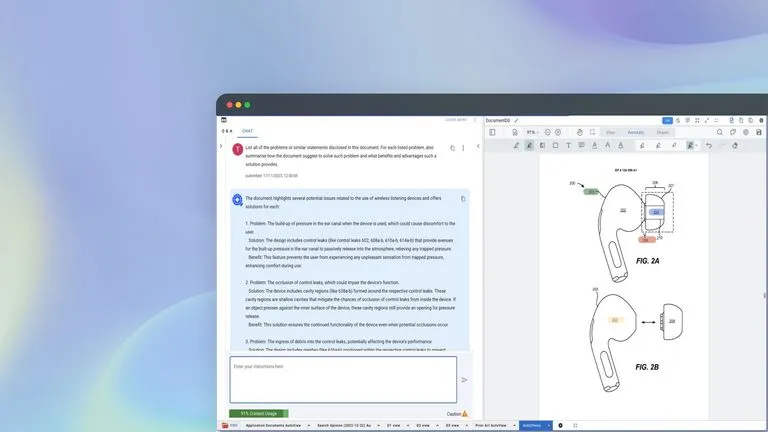The width and height of the screenshot is (768, 432).
Task: Click the zoom in plus icon
Action: 558,132
